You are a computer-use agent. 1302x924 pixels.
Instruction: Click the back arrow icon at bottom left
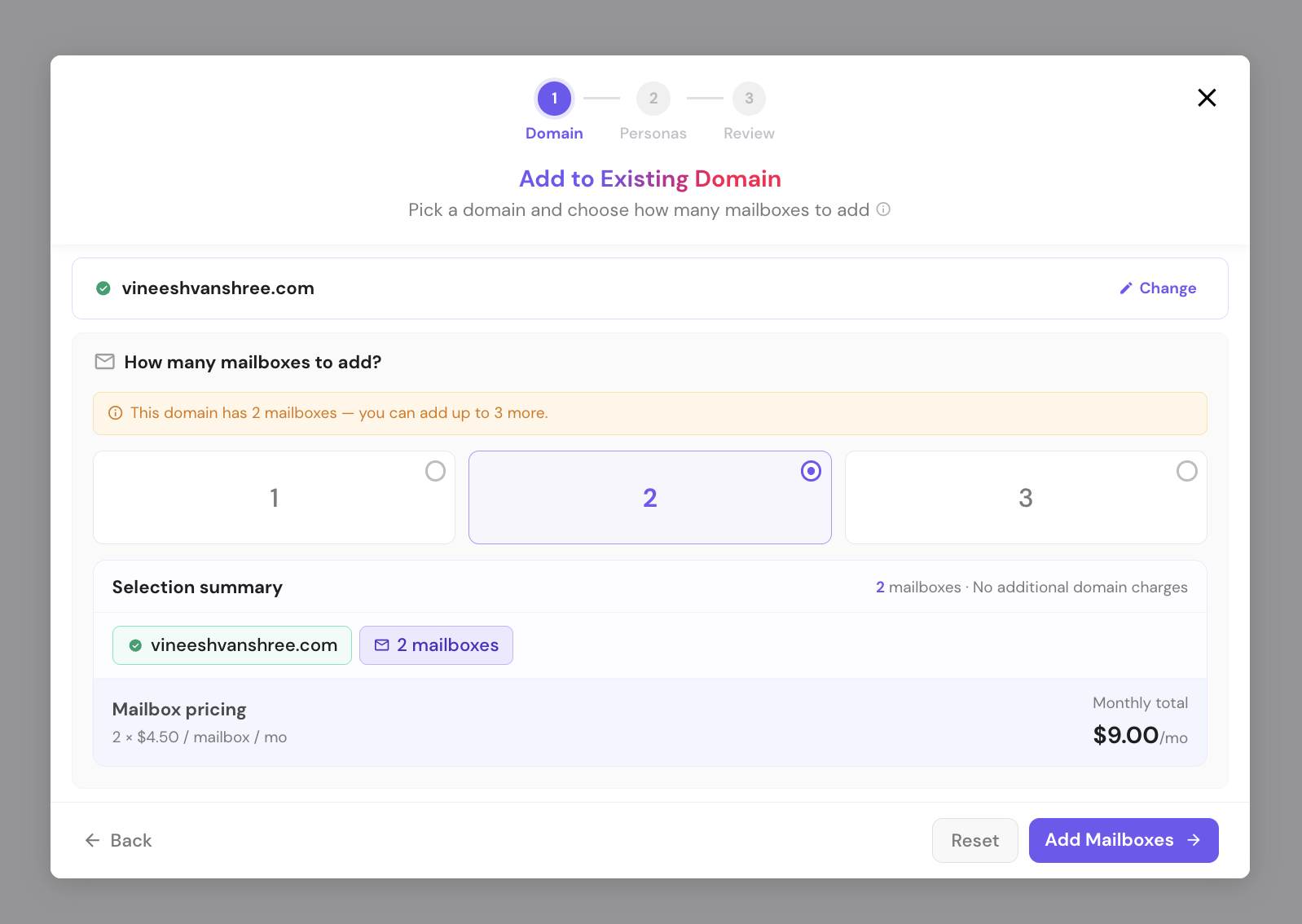tap(93, 840)
